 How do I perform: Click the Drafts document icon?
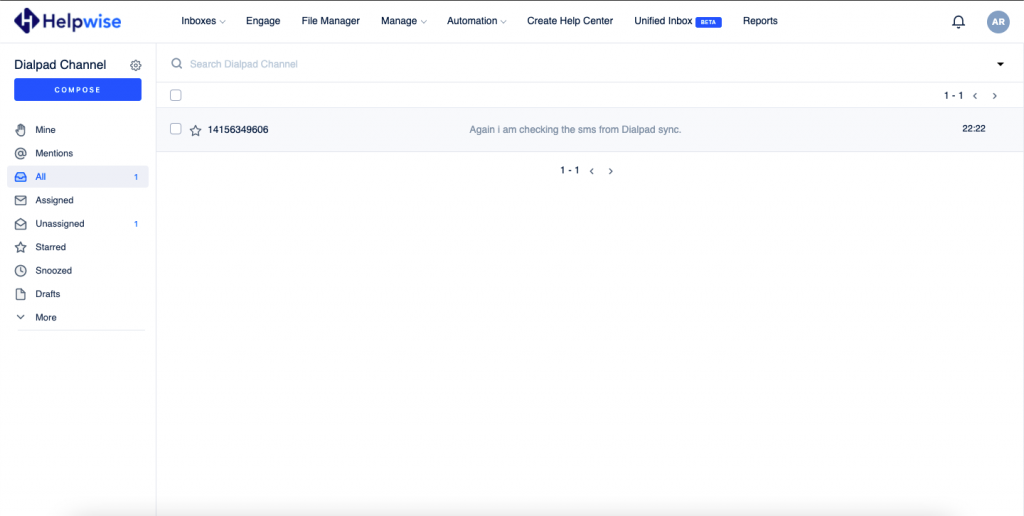[x=21, y=294]
